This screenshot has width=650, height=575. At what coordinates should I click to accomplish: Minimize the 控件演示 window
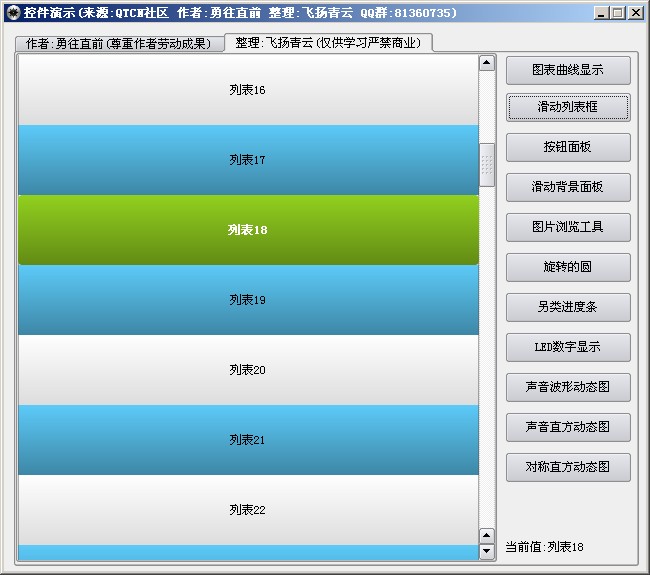pos(601,13)
